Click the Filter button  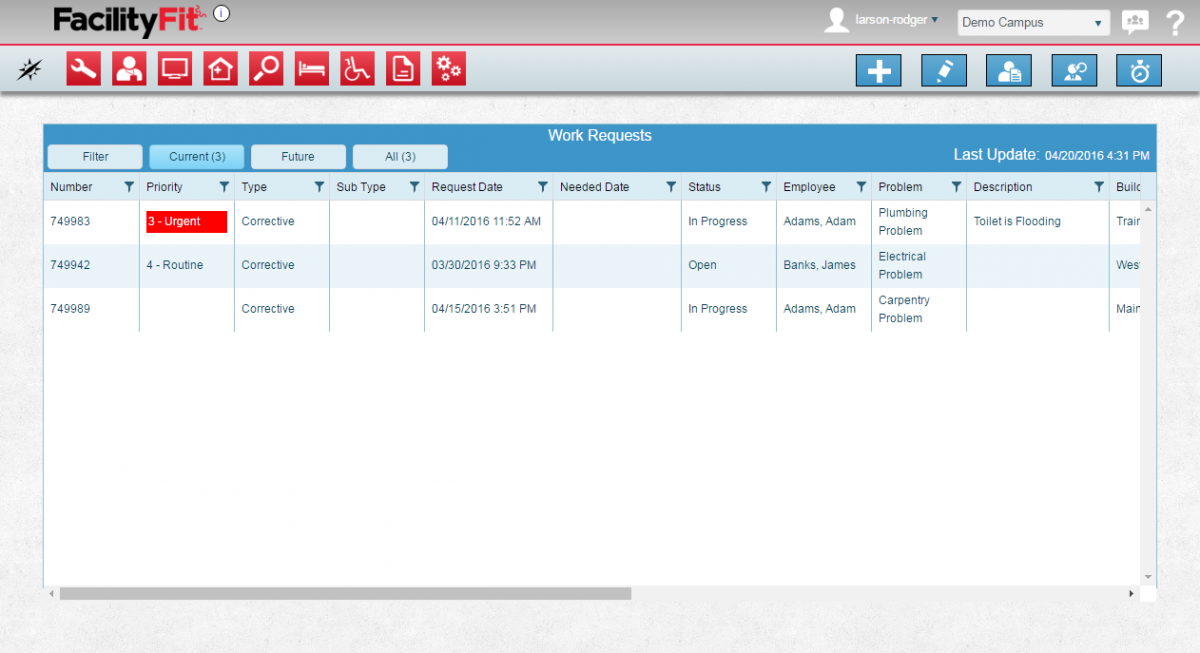coord(94,156)
